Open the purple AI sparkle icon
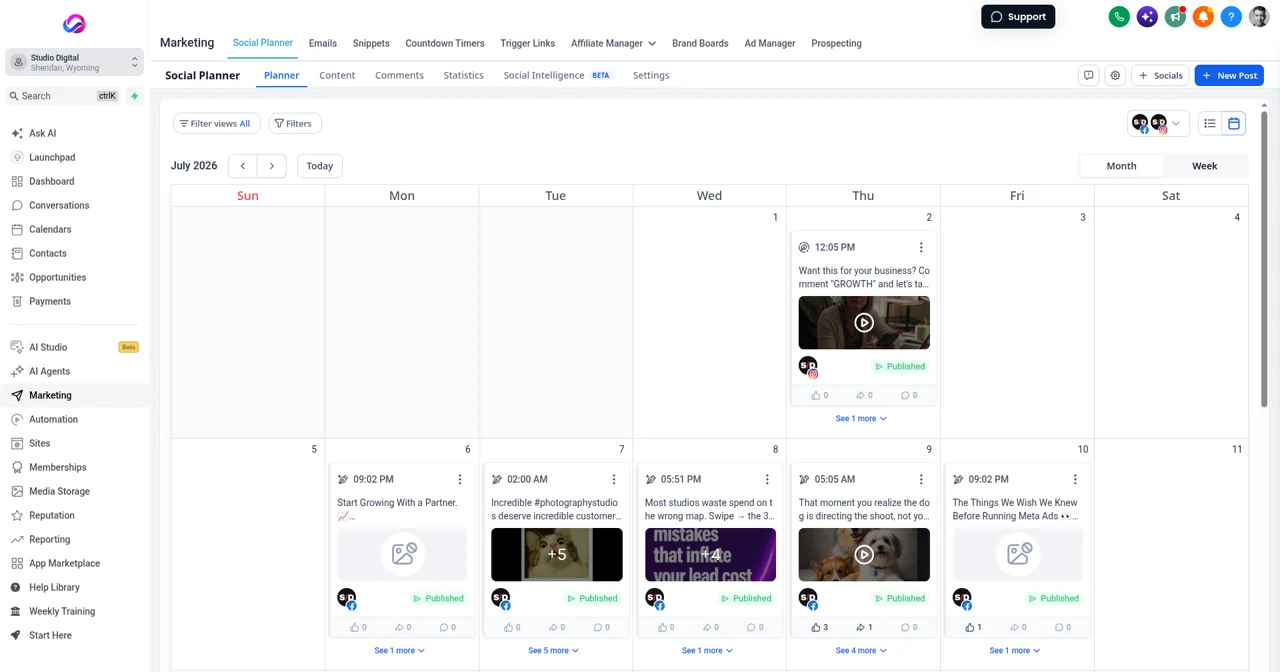This screenshot has height=672, width=1280. (x=1147, y=17)
